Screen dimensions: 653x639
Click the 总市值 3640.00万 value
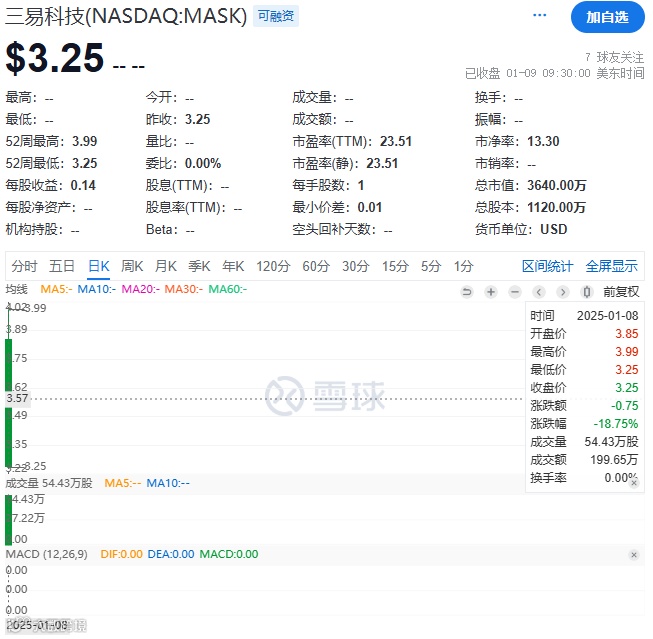pyautogui.click(x=556, y=185)
